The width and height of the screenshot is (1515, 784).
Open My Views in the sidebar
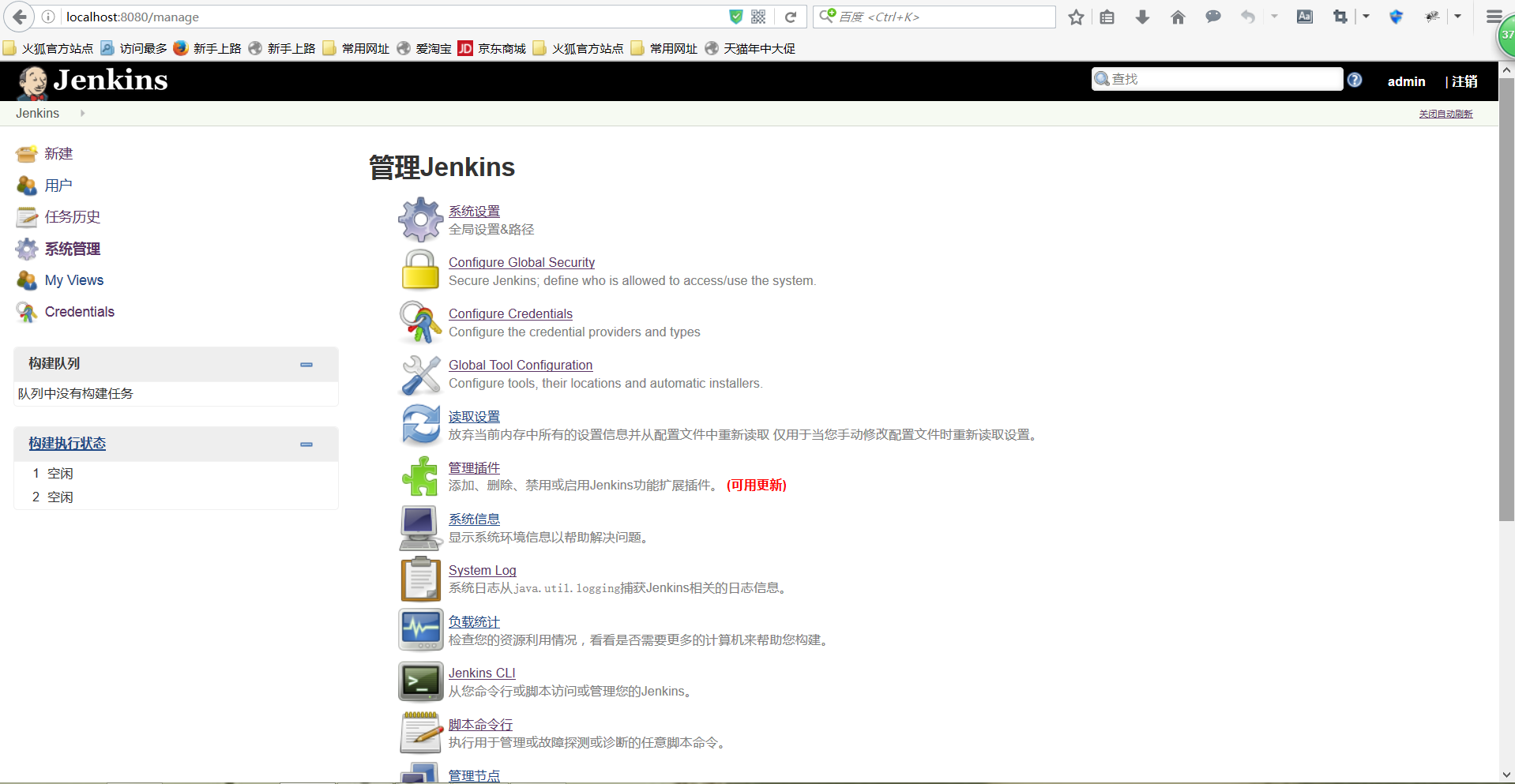pos(74,280)
